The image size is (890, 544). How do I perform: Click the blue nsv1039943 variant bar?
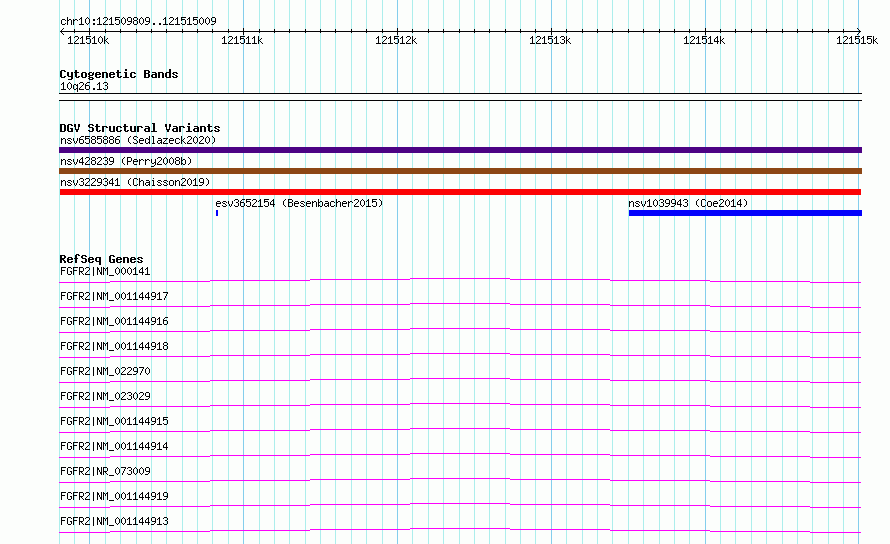pos(745,213)
